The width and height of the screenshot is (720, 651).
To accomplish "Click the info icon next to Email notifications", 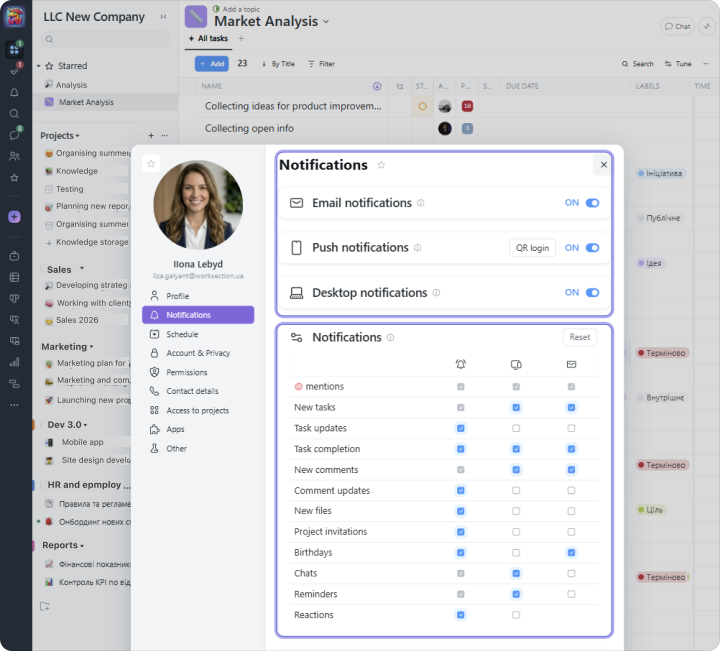I will click(421, 203).
